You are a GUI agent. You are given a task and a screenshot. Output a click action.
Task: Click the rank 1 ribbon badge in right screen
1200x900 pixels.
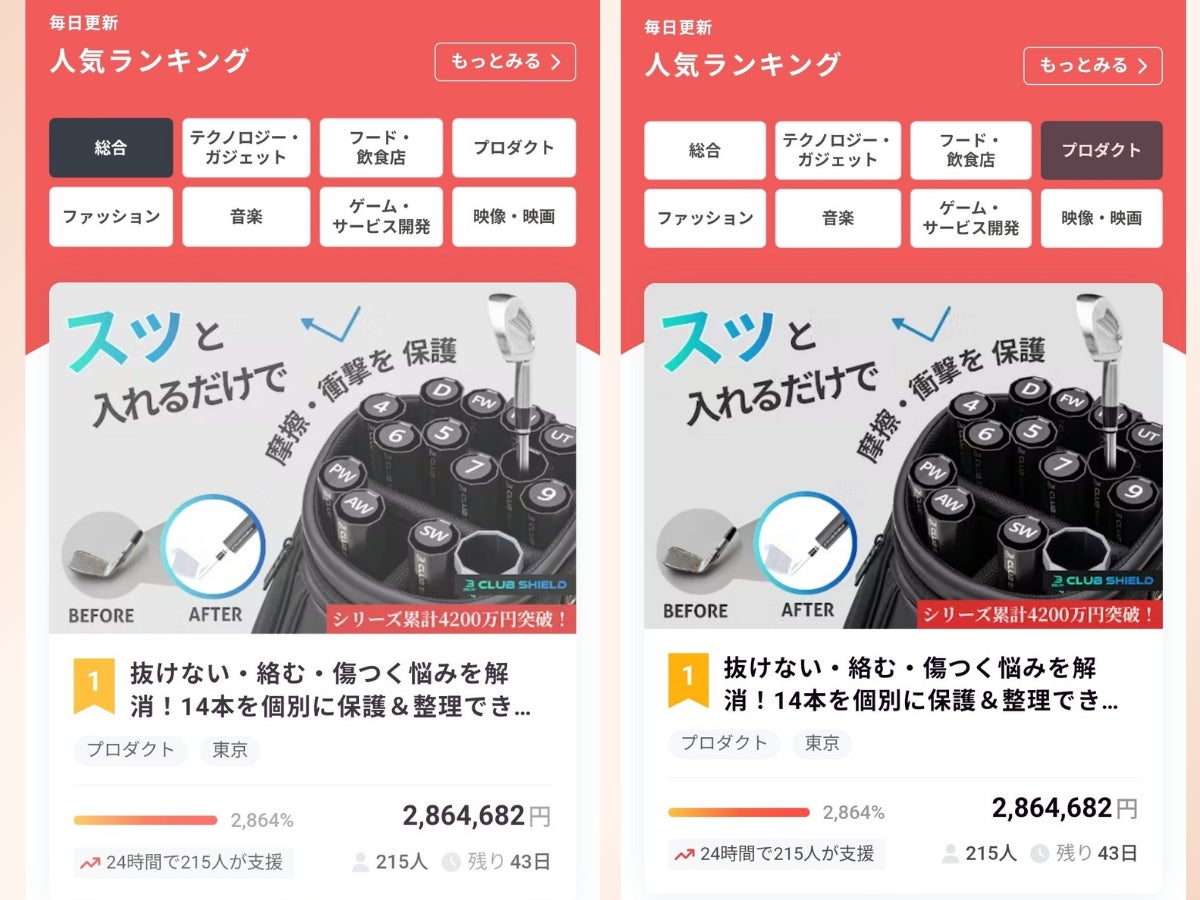tap(688, 679)
